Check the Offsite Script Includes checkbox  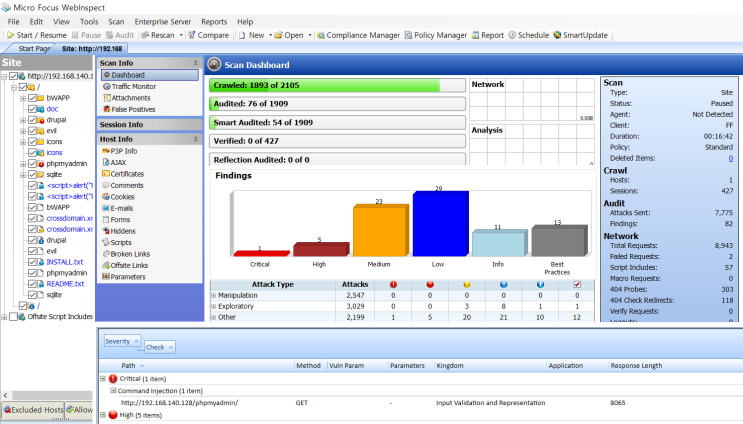pos(14,317)
